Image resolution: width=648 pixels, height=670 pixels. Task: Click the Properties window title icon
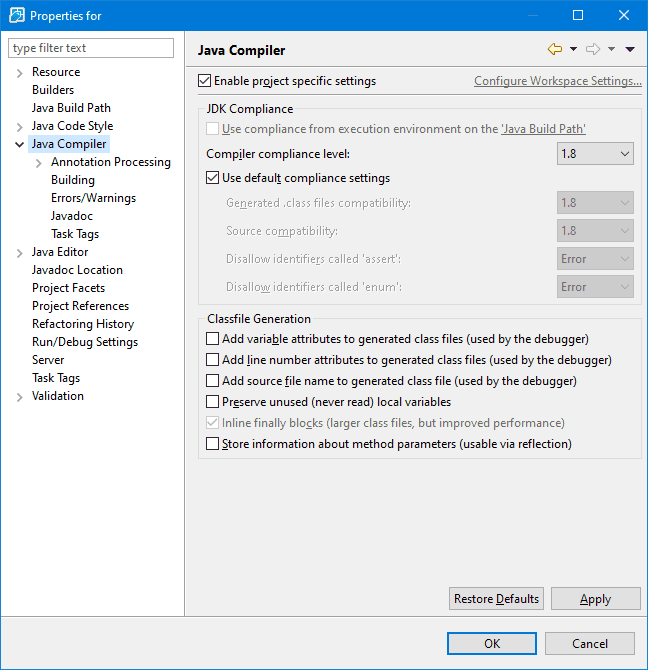click(x=17, y=15)
